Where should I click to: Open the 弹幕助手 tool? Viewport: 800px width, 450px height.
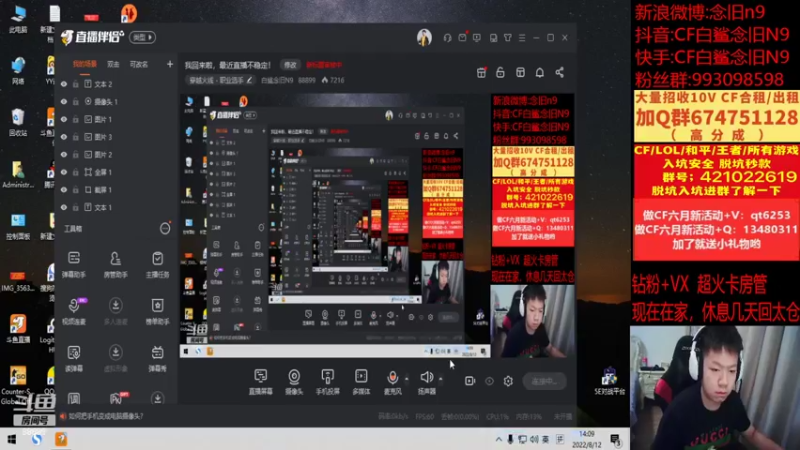pyautogui.click(x=74, y=264)
